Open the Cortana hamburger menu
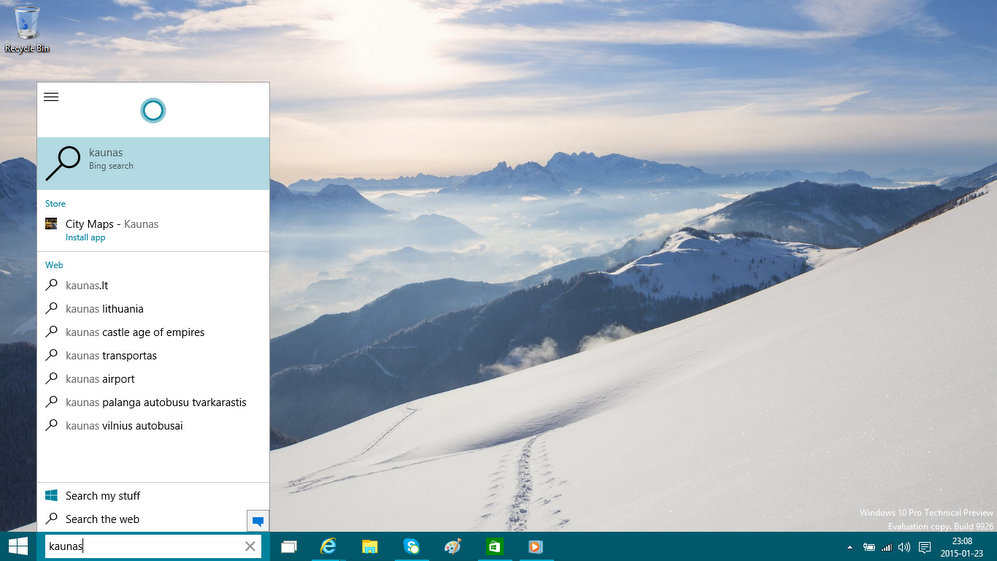997x561 pixels. click(51, 97)
